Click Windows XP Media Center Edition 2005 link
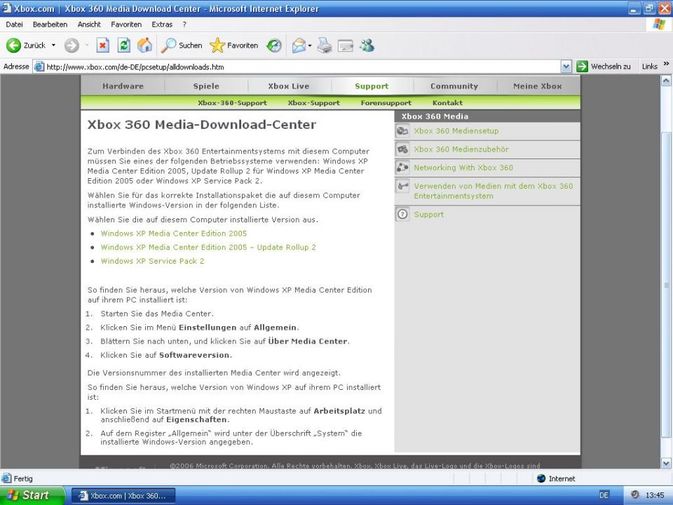The image size is (673, 505). 174,233
